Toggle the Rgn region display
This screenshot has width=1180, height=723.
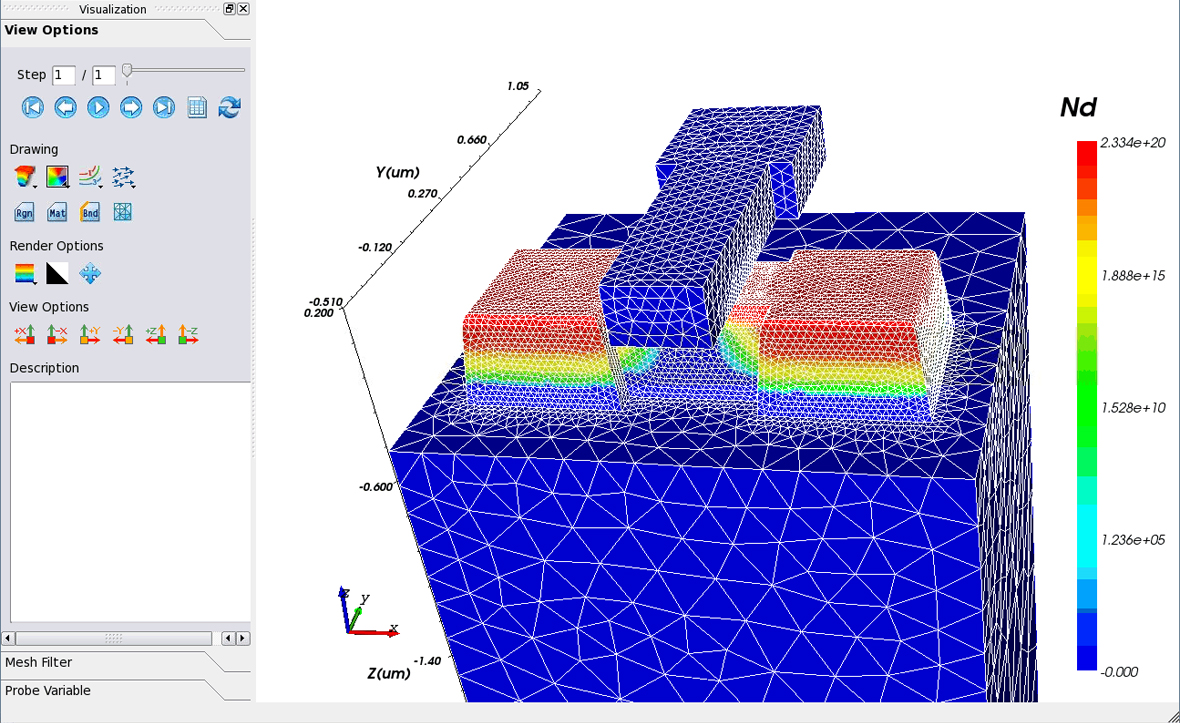pyautogui.click(x=25, y=212)
